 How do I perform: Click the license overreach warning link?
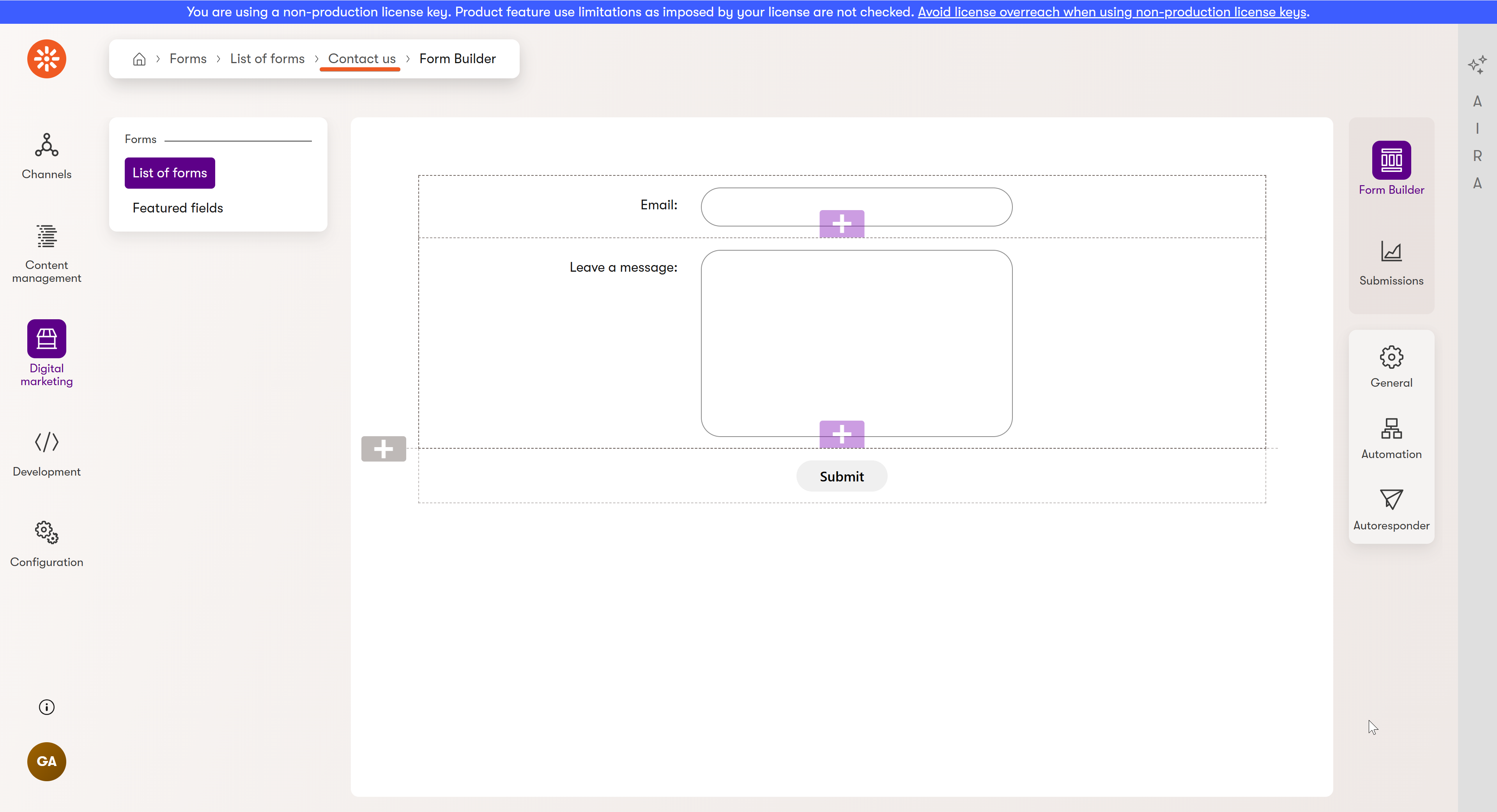pyautogui.click(x=1112, y=12)
